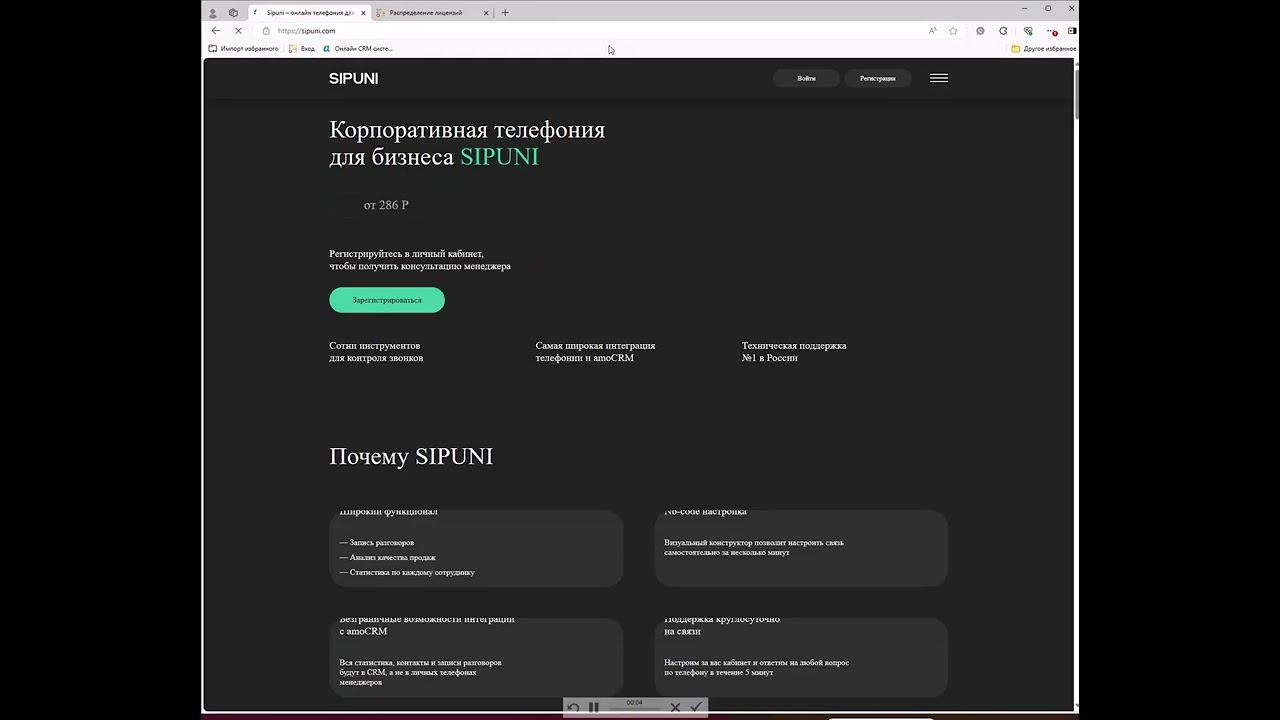The image size is (1280, 720).
Task: Click the browser profile avatar icon
Action: [x=212, y=13]
